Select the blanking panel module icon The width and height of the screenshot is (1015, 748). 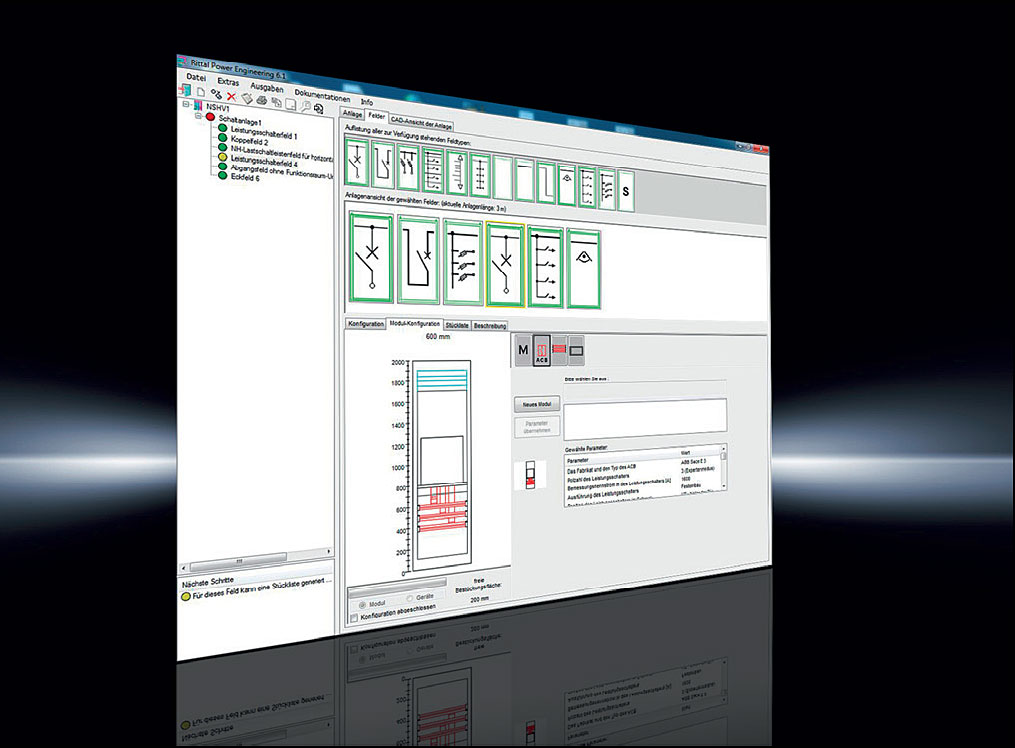[575, 348]
